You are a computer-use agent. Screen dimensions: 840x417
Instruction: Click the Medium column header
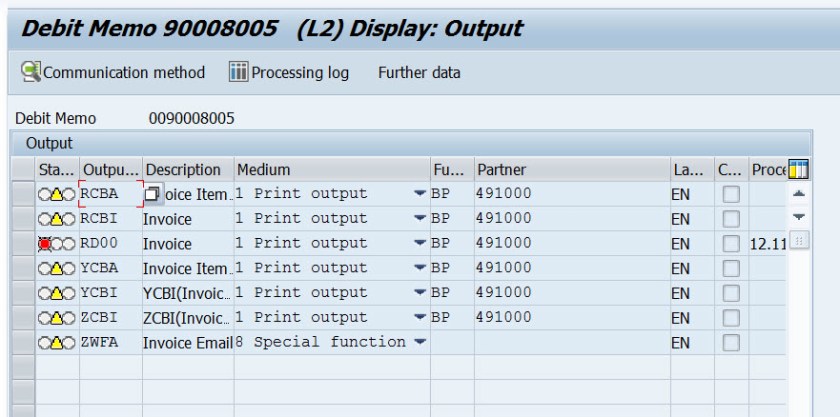(x=332, y=169)
